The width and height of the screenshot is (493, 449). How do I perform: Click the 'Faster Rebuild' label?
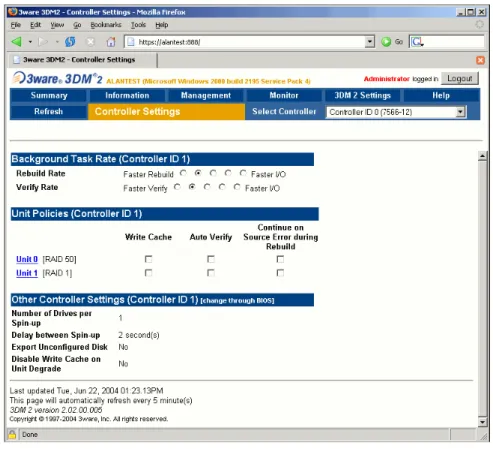[x=148, y=174]
